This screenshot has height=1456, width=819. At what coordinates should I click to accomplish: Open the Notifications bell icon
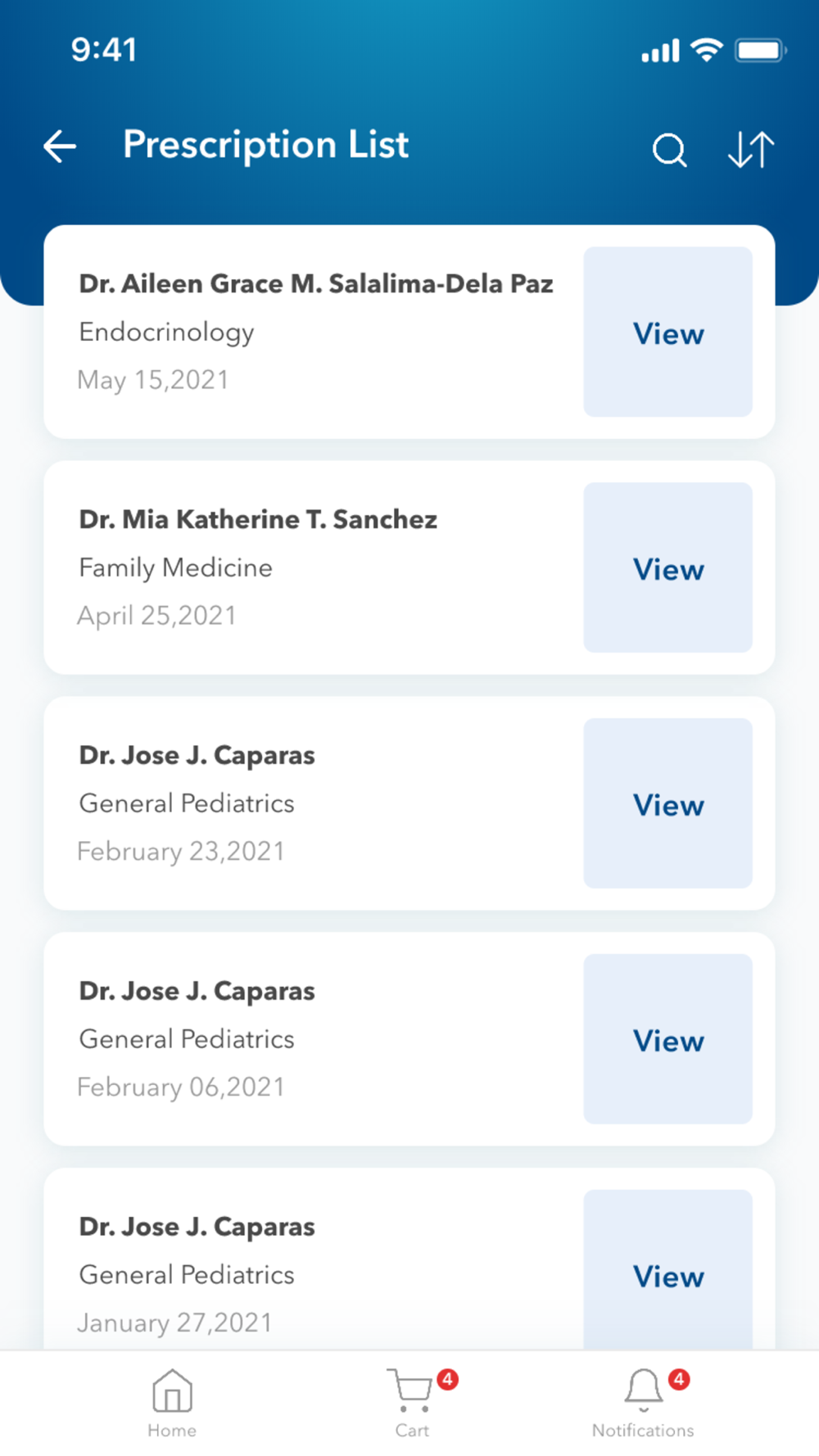644,1390
